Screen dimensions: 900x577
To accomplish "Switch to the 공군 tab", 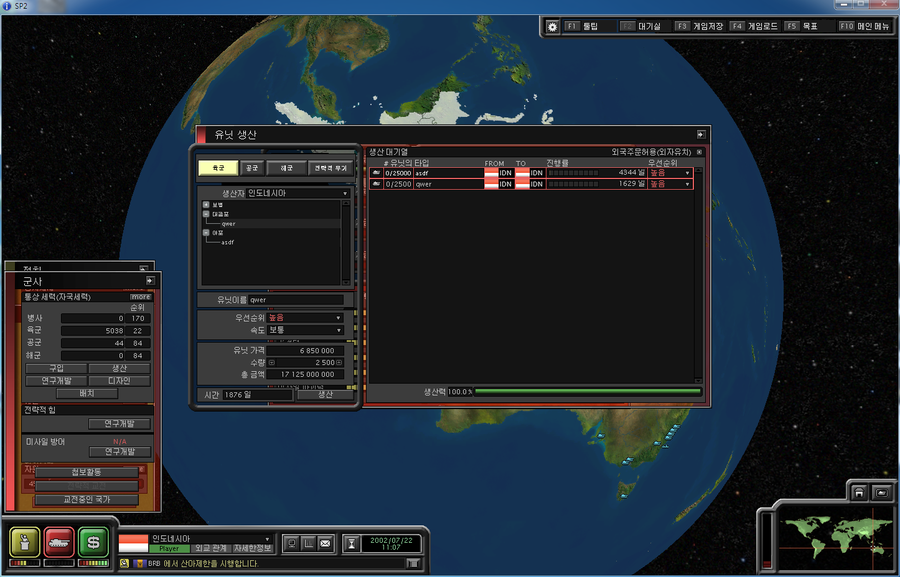I will click(253, 168).
